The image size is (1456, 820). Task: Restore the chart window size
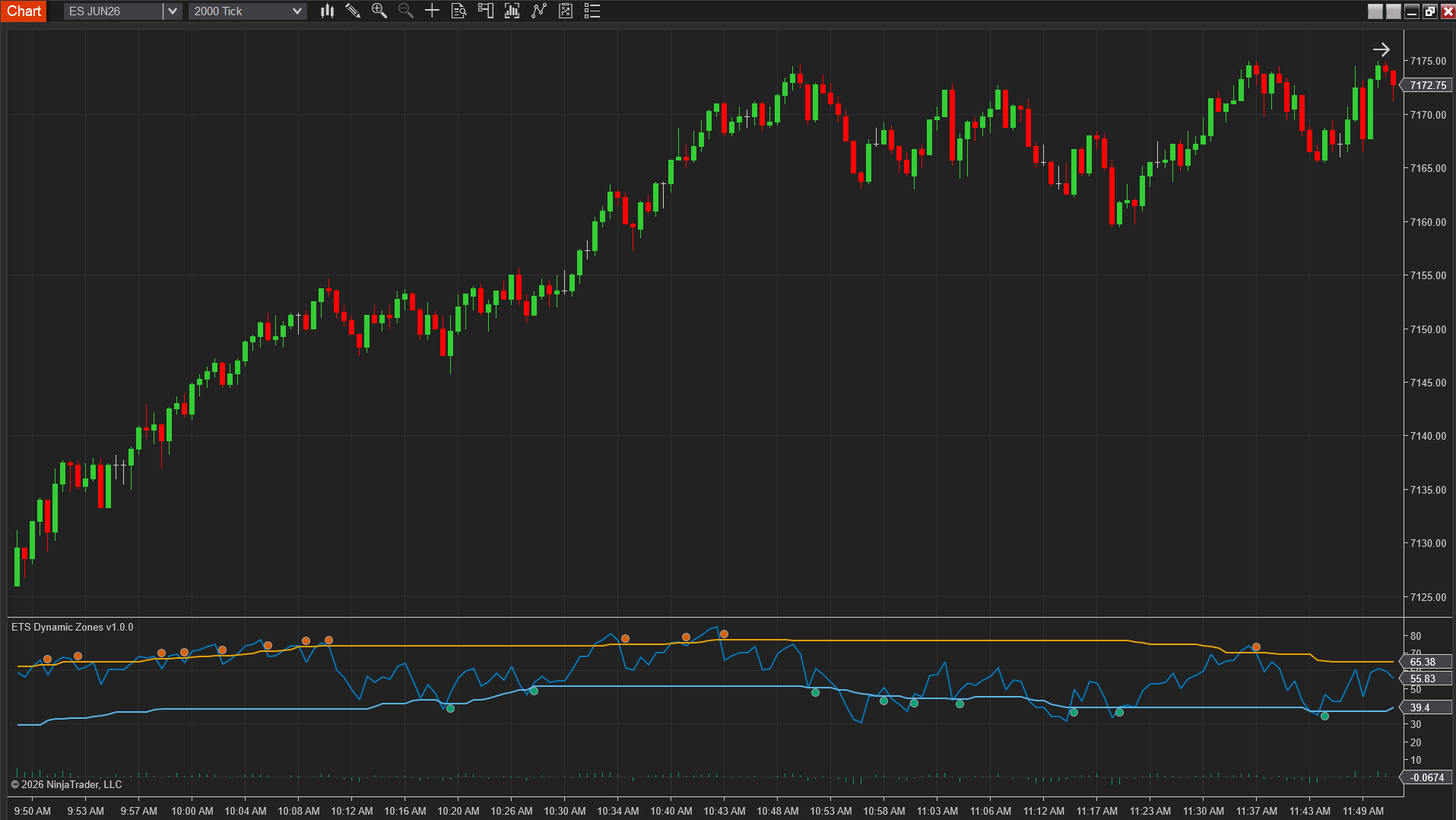pos(1429,11)
